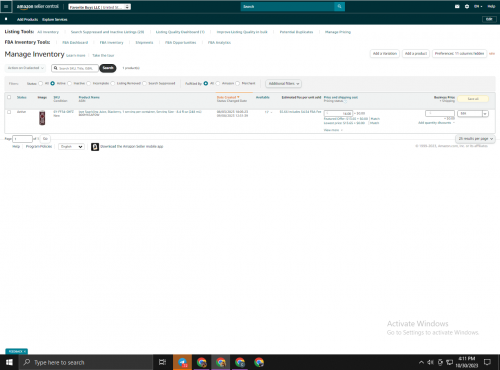Click the network icon in system tray

[x=449, y=362]
